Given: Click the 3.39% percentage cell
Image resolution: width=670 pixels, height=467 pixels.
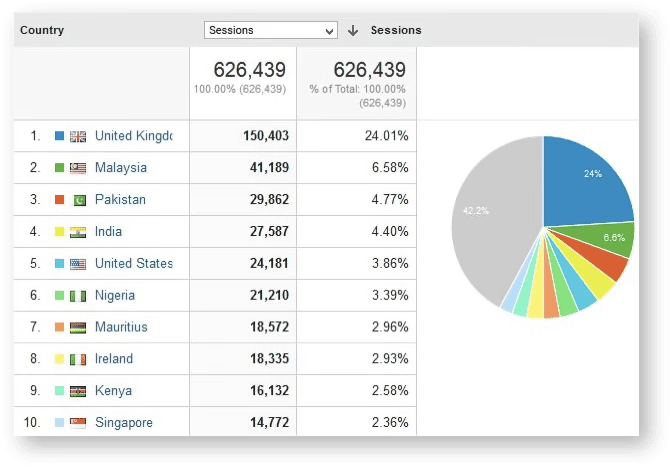Looking at the screenshot, I should click(390, 295).
